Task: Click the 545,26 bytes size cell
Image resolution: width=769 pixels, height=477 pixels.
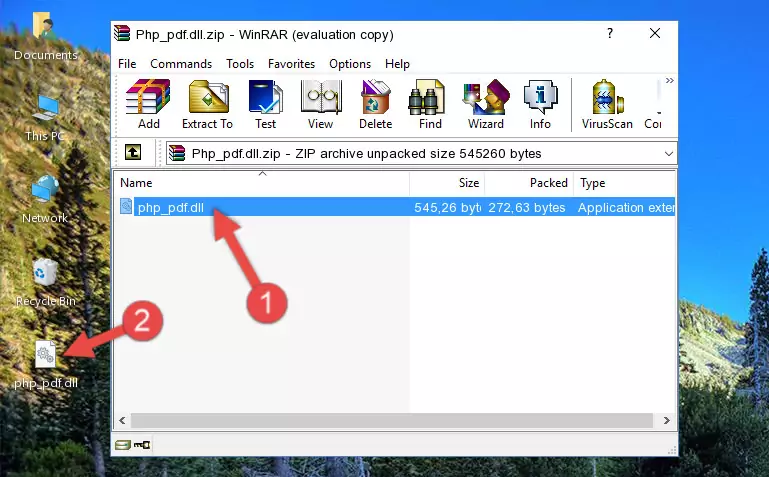Action: tap(447, 207)
